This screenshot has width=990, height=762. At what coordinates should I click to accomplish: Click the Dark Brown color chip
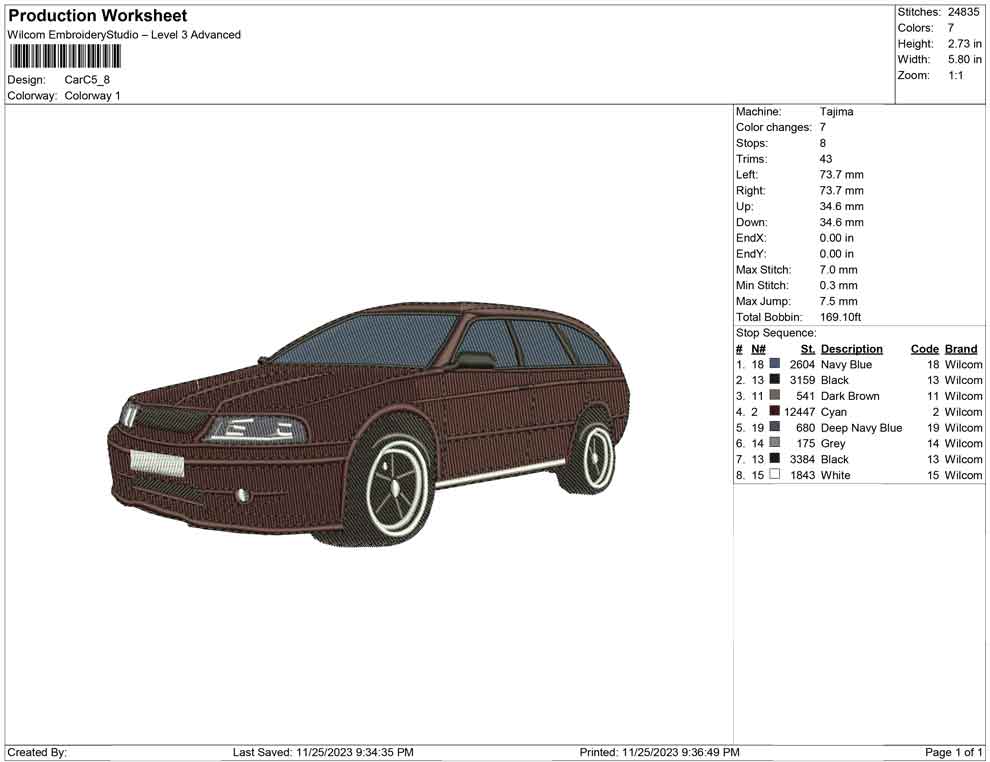[x=772, y=396]
